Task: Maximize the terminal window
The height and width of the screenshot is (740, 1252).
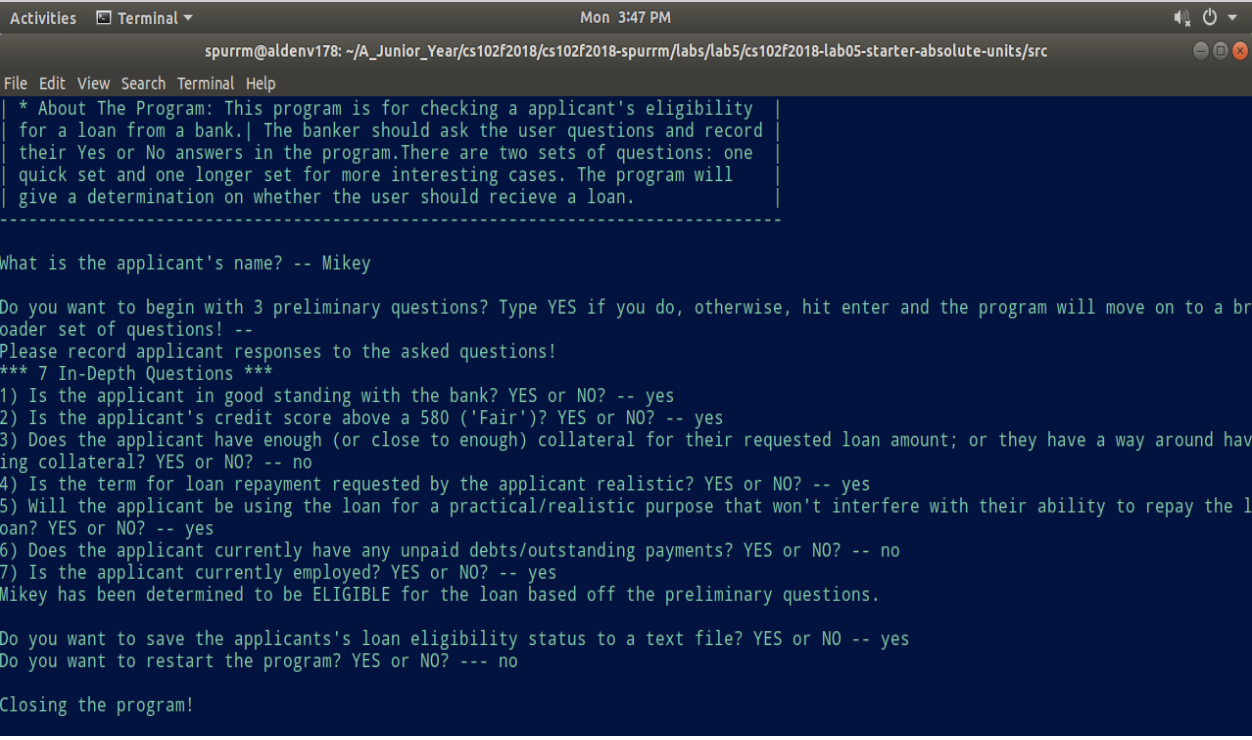Action: [x=1220, y=51]
